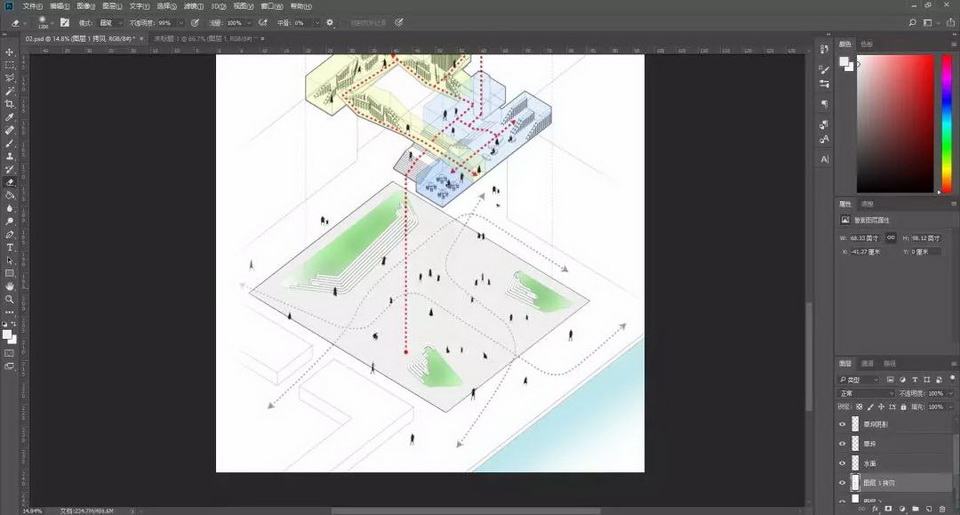Image resolution: width=960 pixels, height=515 pixels.
Task: Pick a hue on the color slider
Action: tap(946, 120)
